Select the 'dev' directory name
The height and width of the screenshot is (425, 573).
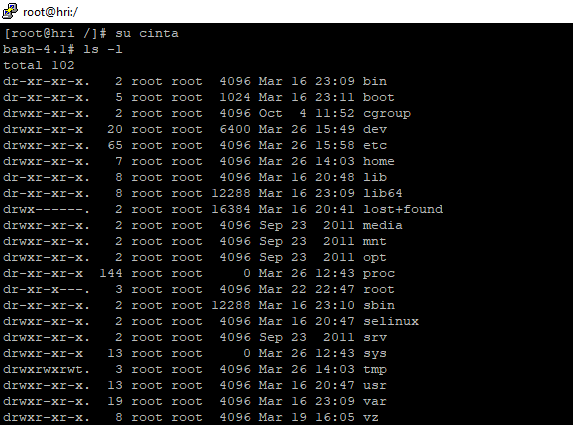point(375,129)
